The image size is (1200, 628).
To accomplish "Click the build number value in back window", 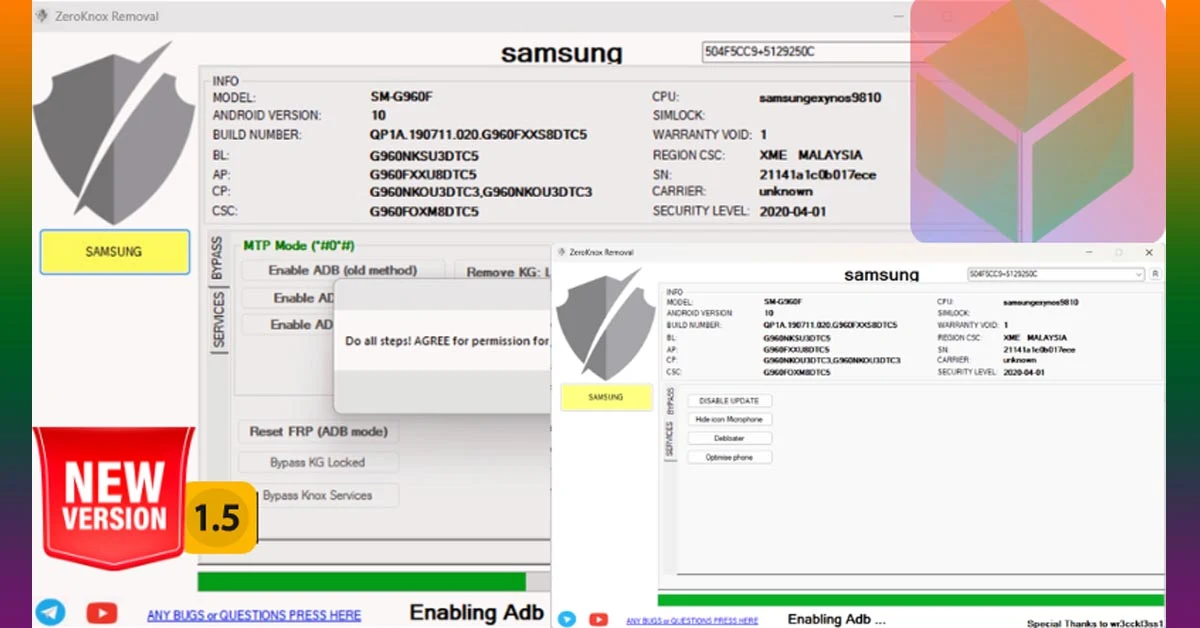I will click(x=478, y=135).
